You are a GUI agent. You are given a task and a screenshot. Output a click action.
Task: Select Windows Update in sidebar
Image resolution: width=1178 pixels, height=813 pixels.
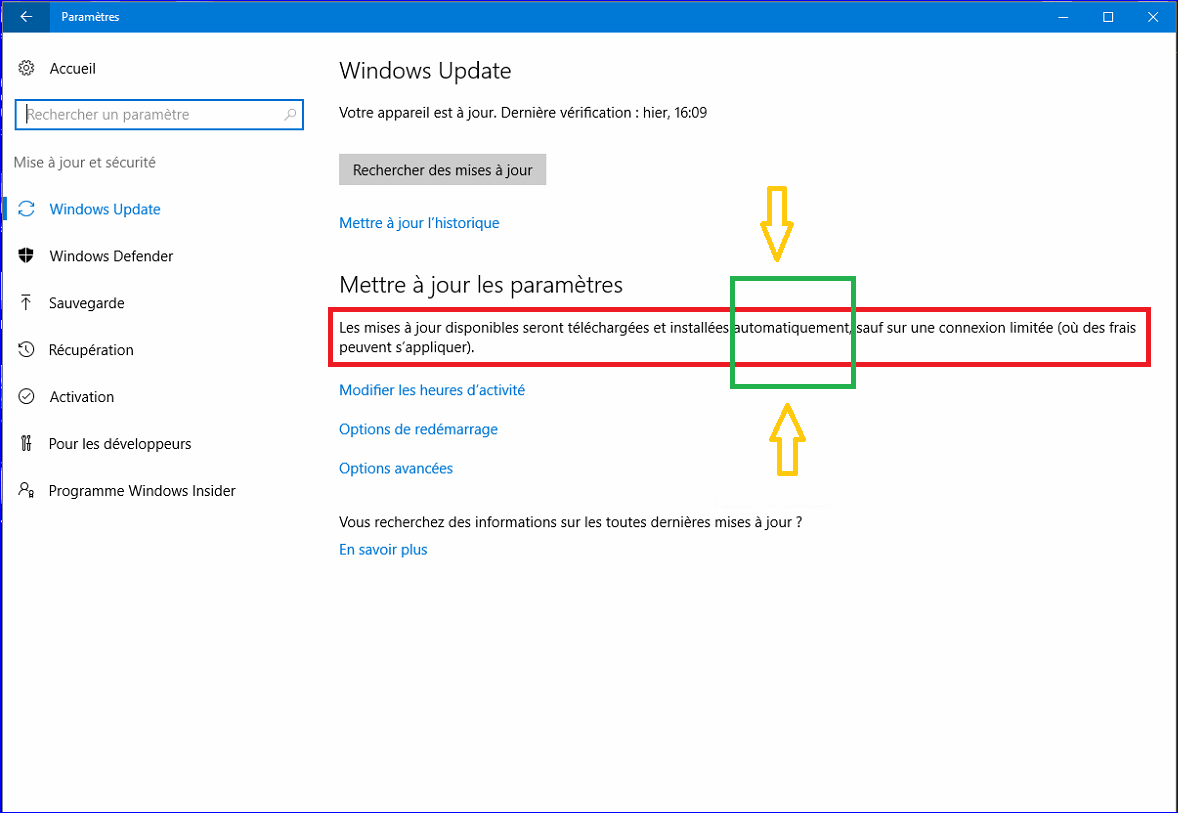pos(104,209)
